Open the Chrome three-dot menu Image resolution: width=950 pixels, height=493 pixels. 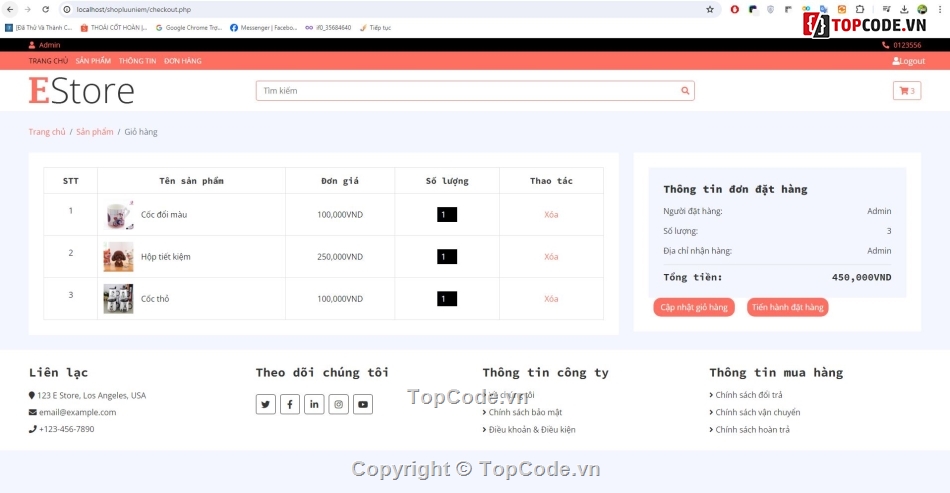pyautogui.click(x=940, y=9)
